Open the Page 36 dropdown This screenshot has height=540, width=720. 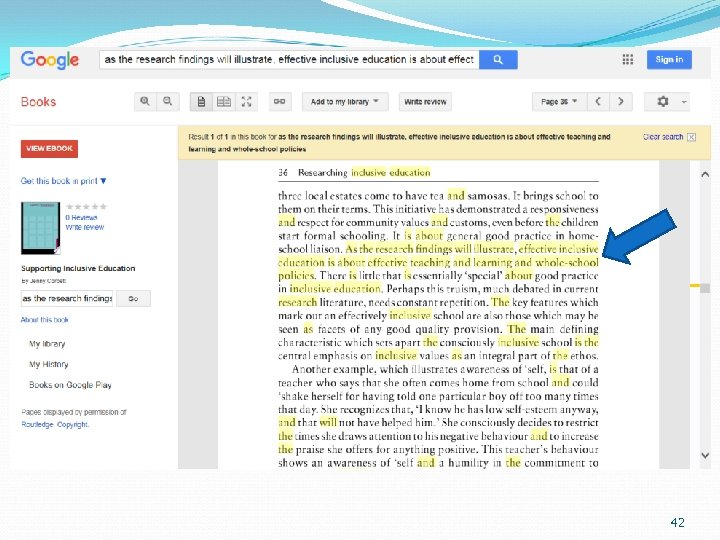tap(559, 101)
